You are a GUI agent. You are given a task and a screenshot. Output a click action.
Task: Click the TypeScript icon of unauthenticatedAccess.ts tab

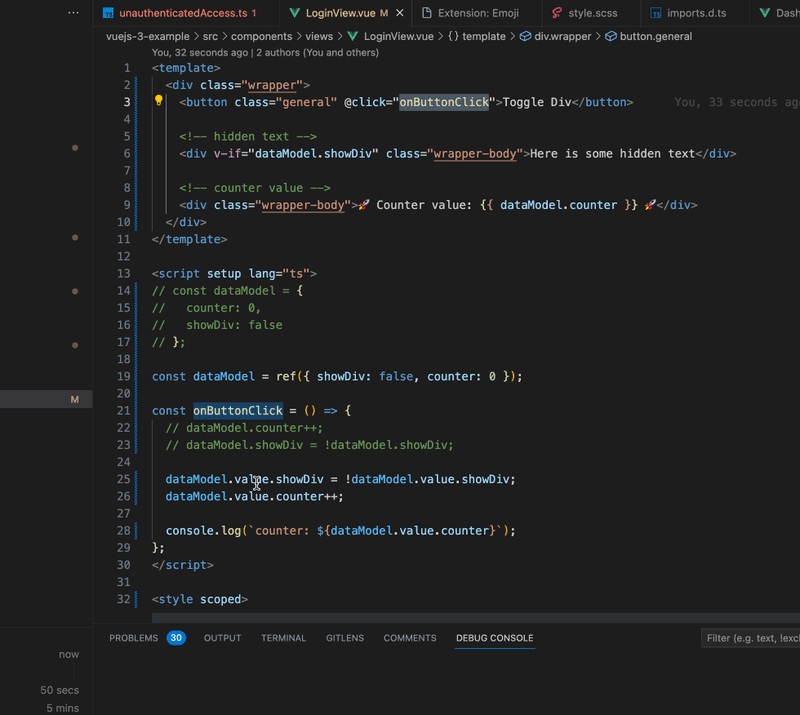click(x=108, y=13)
